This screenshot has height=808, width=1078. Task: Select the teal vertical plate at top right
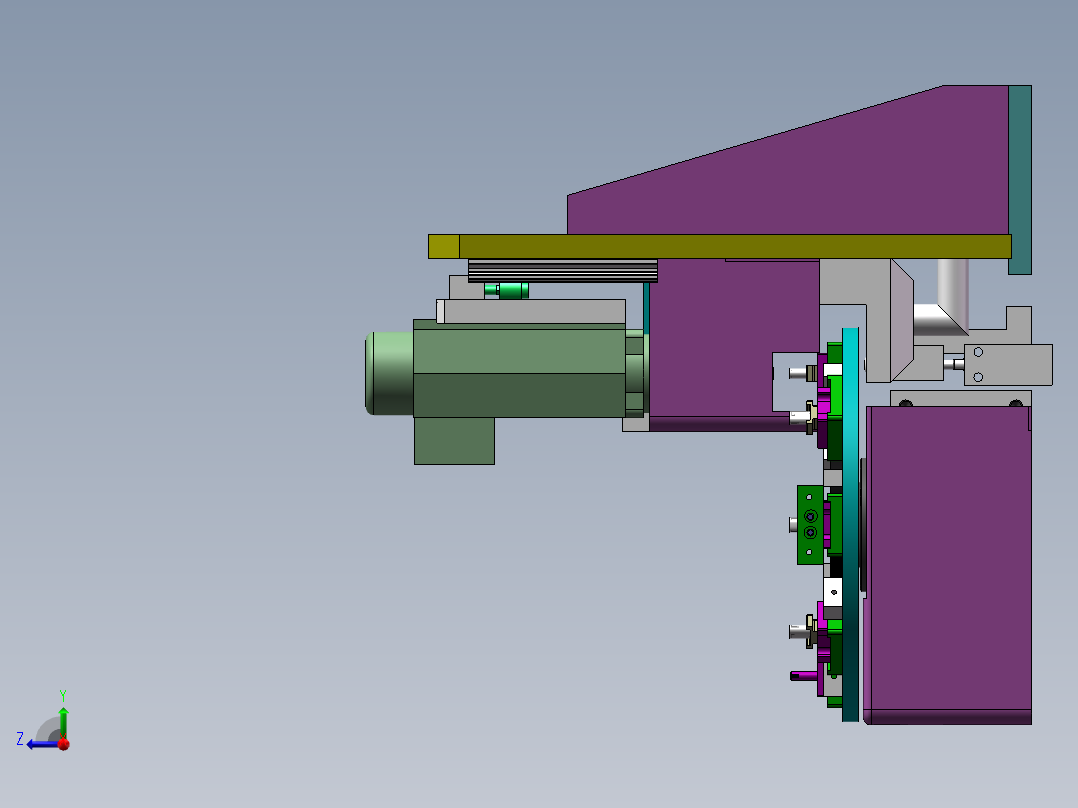[x=1020, y=179]
